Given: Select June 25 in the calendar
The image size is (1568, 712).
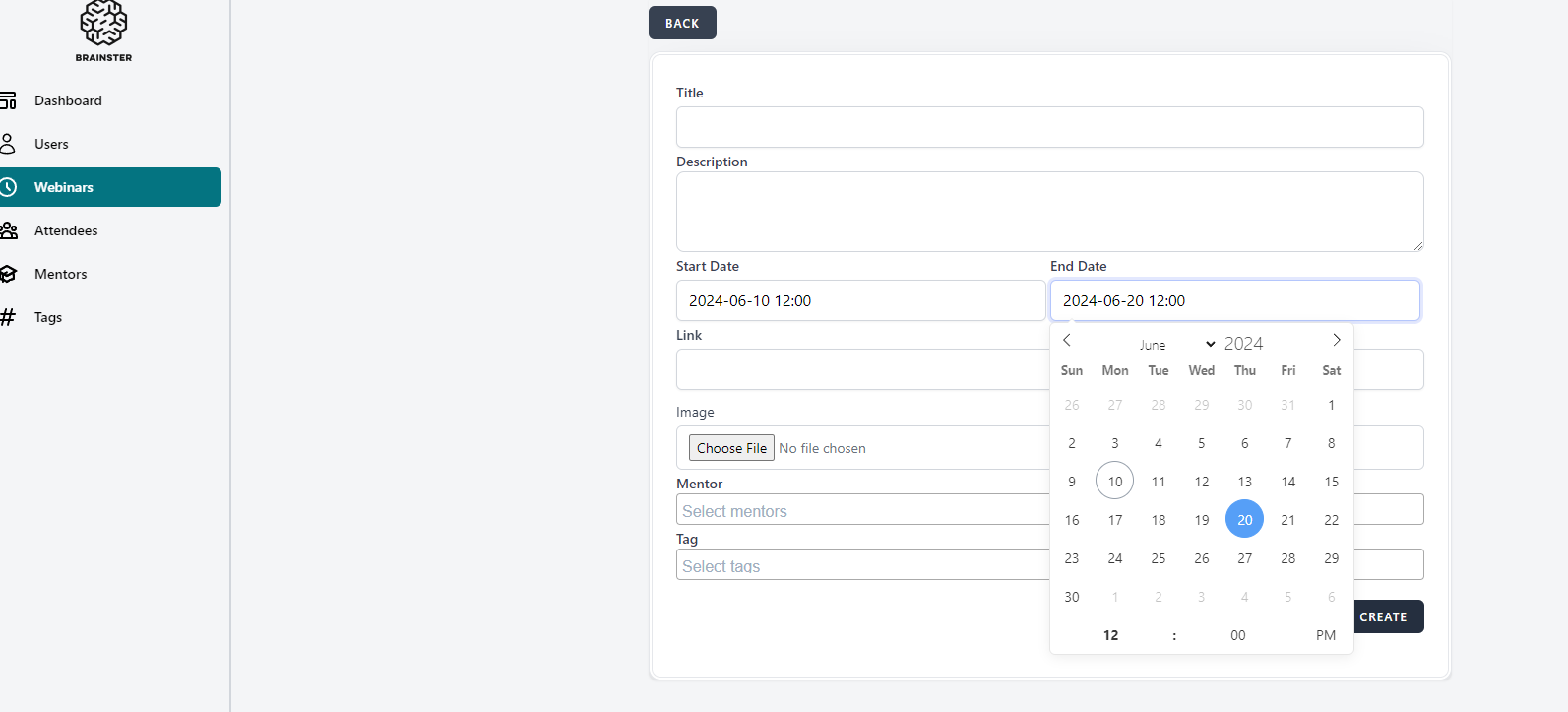Looking at the screenshot, I should [x=1159, y=558].
